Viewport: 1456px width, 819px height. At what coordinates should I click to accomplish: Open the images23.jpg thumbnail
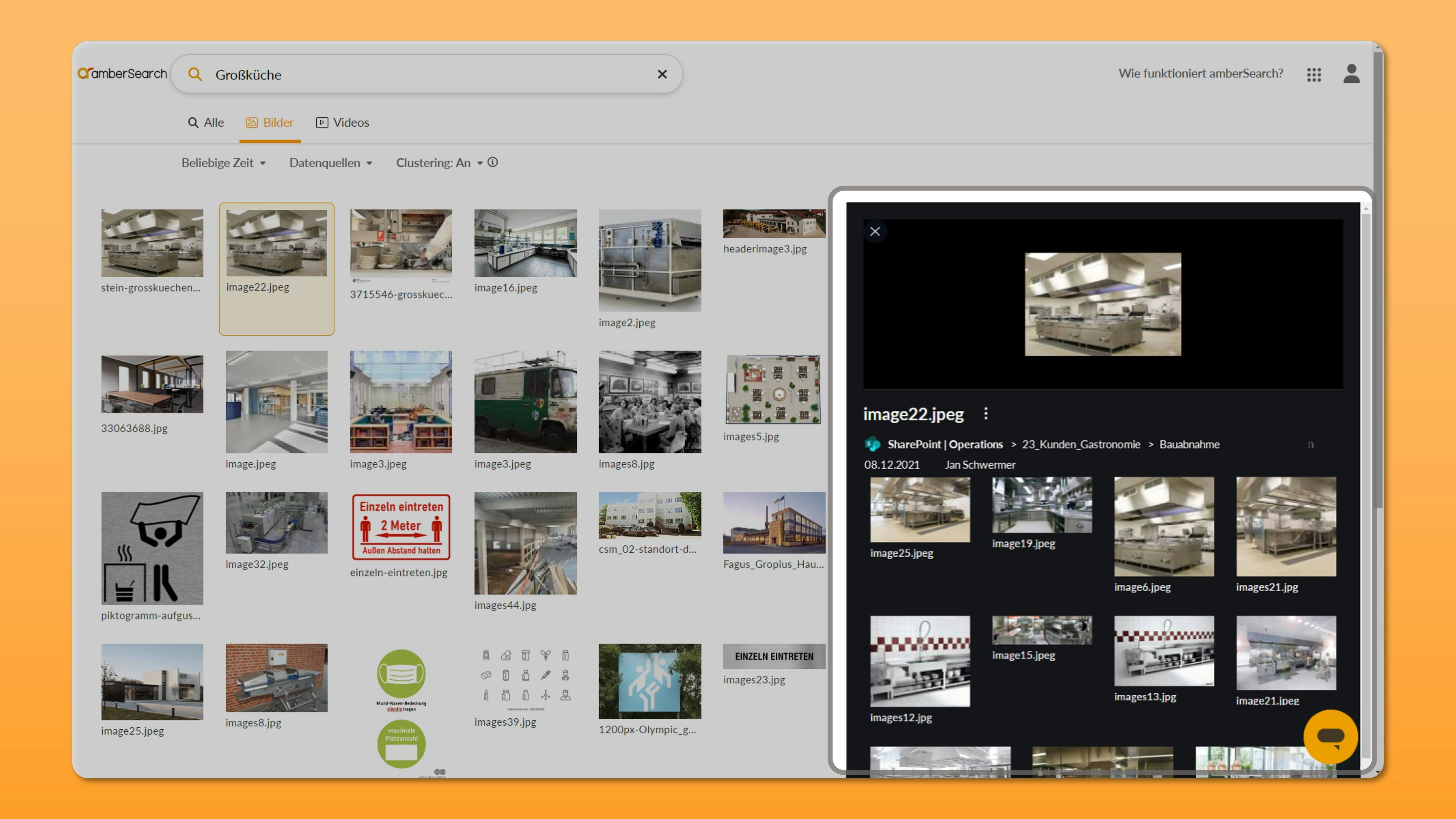click(774, 656)
